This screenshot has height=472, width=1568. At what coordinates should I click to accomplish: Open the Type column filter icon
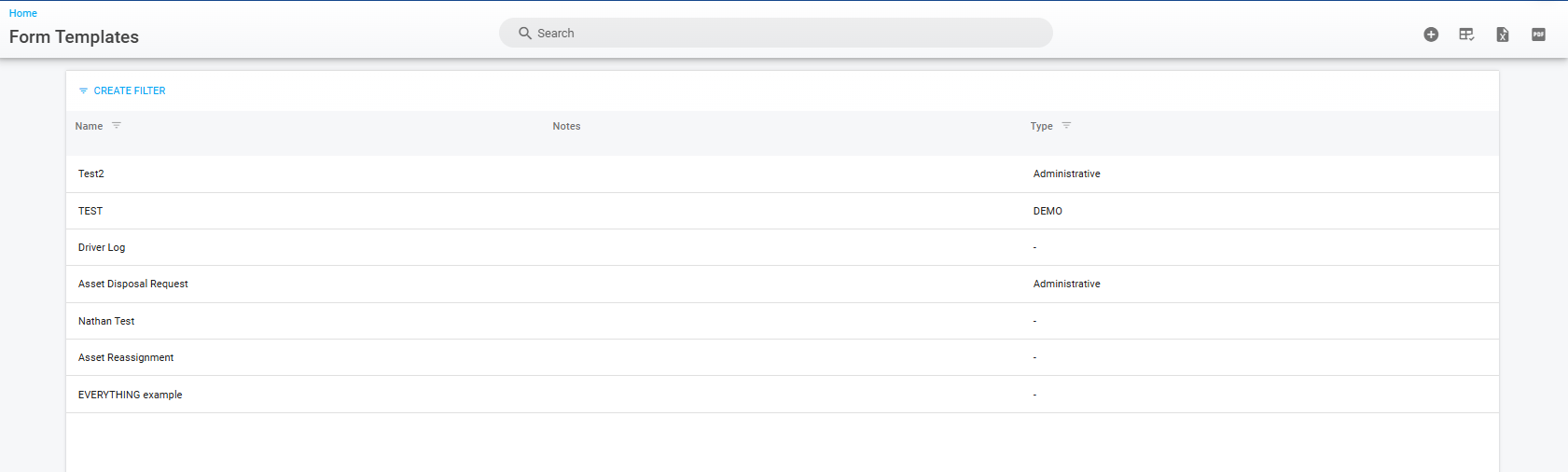pyautogui.click(x=1066, y=125)
